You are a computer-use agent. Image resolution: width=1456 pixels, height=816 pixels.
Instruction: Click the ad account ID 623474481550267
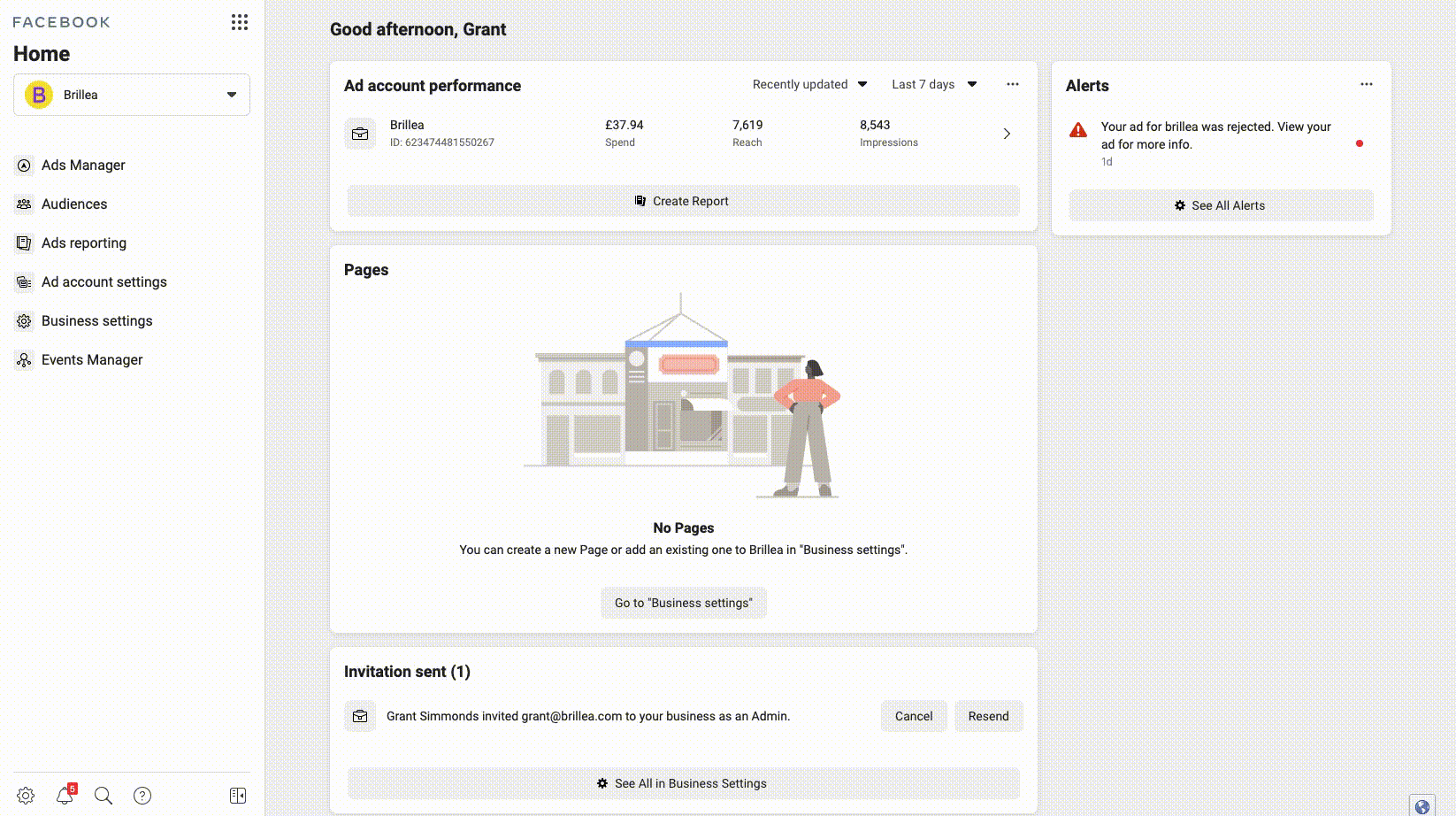point(442,142)
